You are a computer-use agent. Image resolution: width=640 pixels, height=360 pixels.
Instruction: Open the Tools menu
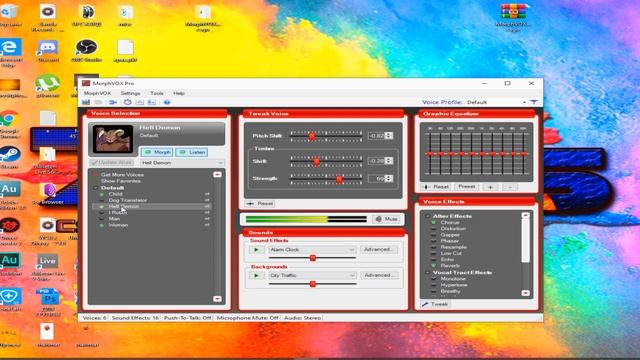pyautogui.click(x=157, y=93)
